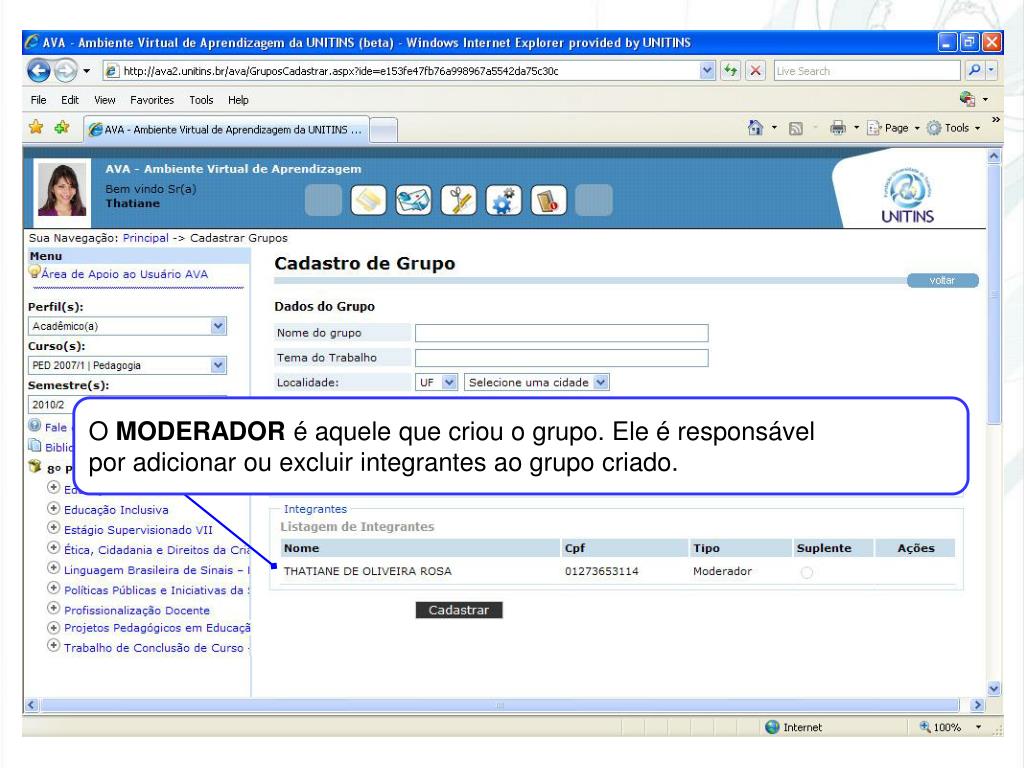Click the Internet zone globe icon

pos(773,727)
